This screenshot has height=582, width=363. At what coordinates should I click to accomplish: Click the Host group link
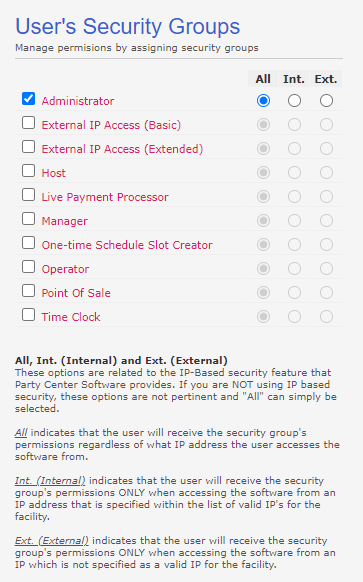[53, 173]
